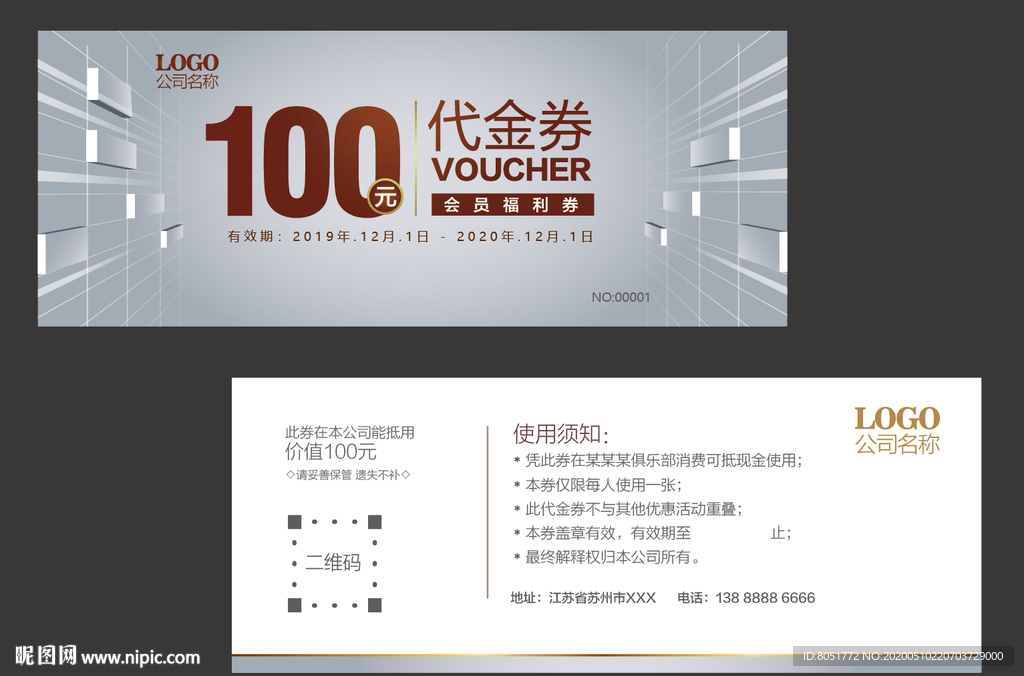Click the end date 2020年.12月.1日
The height and width of the screenshot is (676, 1024).
[x=524, y=236]
